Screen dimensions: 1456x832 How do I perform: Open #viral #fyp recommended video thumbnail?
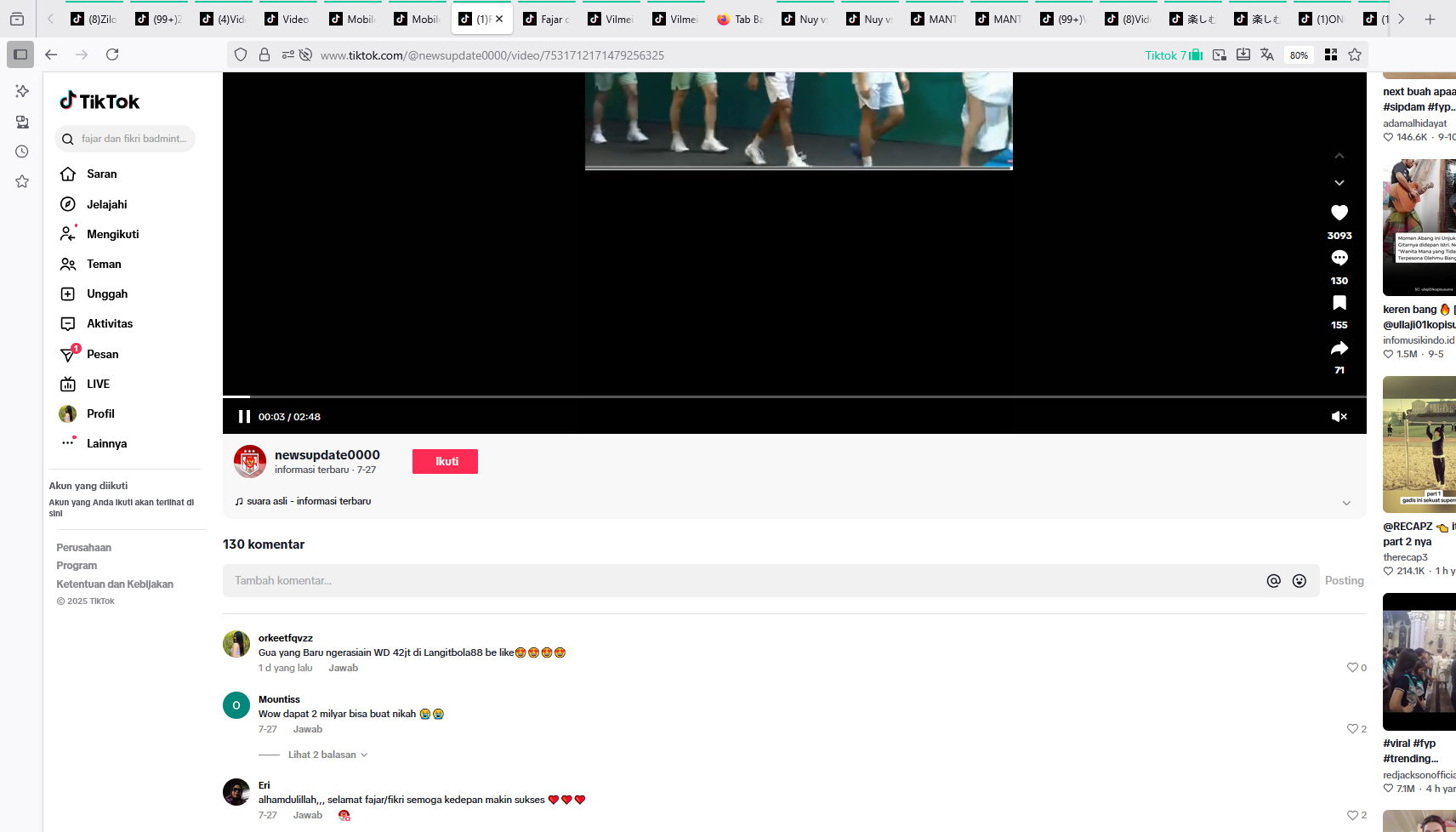pyautogui.click(x=1419, y=661)
